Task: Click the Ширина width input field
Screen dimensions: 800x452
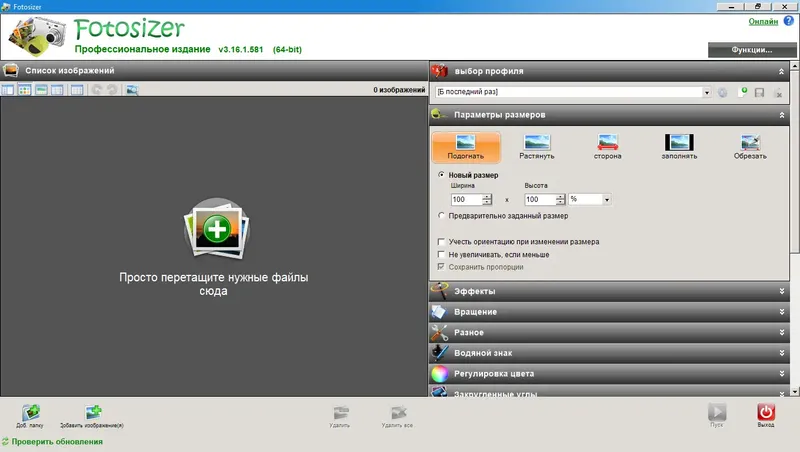Action: pos(466,199)
